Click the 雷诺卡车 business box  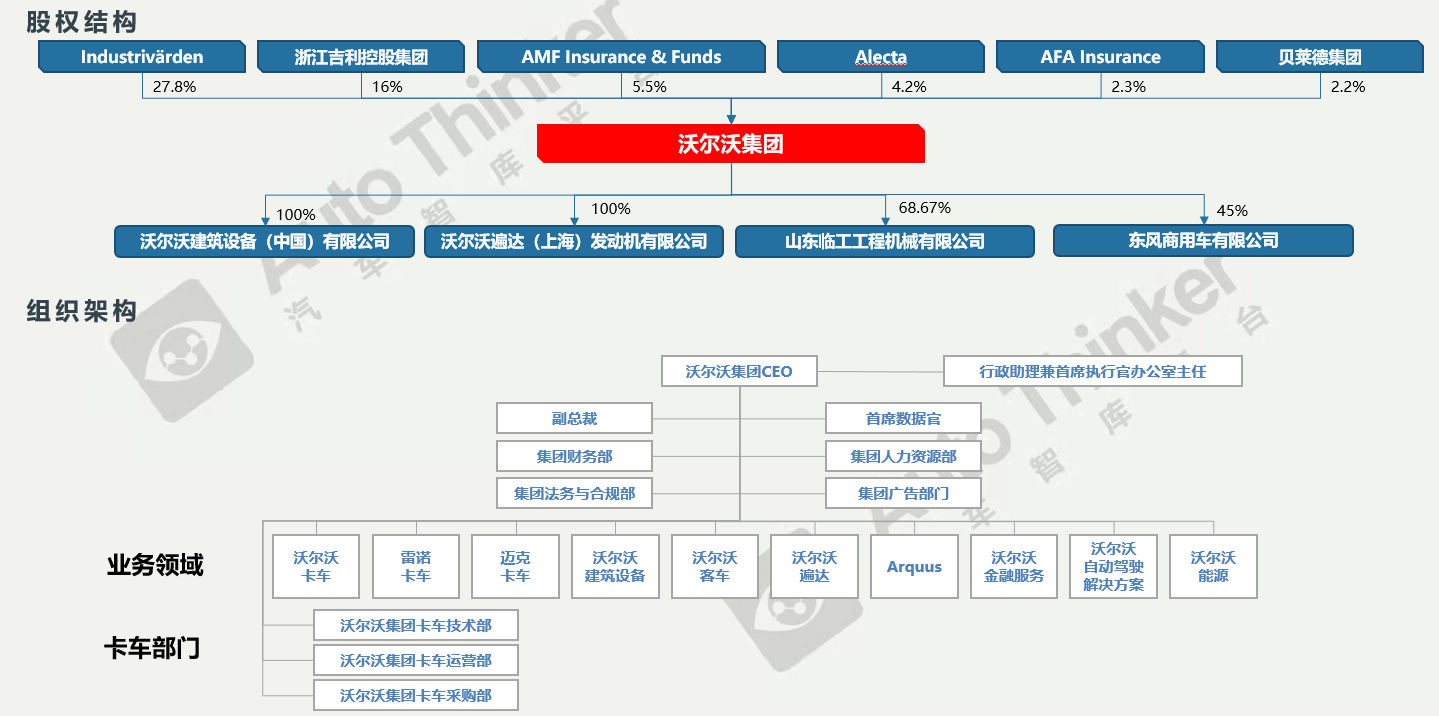click(x=416, y=567)
